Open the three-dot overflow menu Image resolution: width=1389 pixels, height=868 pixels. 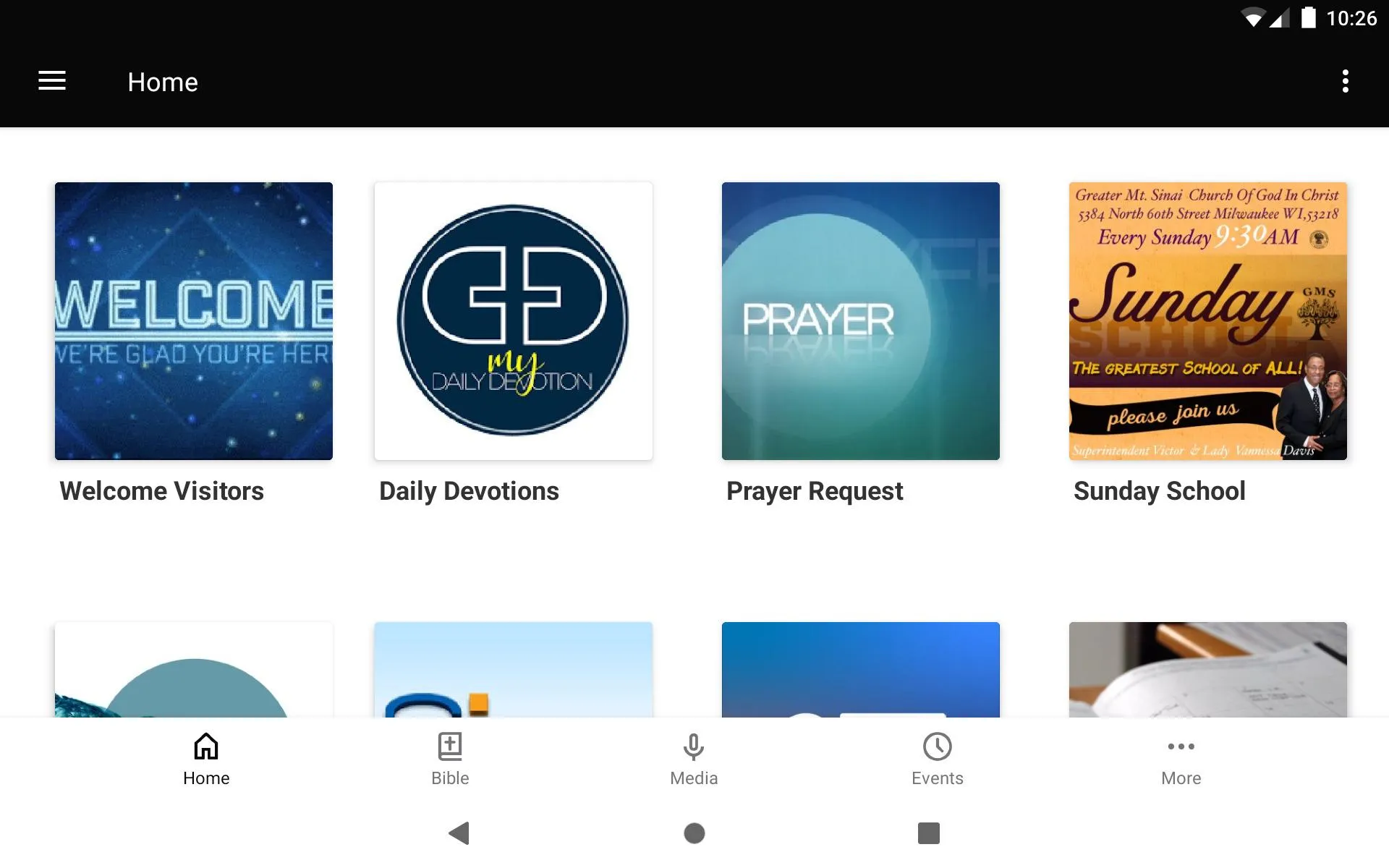pyautogui.click(x=1345, y=81)
